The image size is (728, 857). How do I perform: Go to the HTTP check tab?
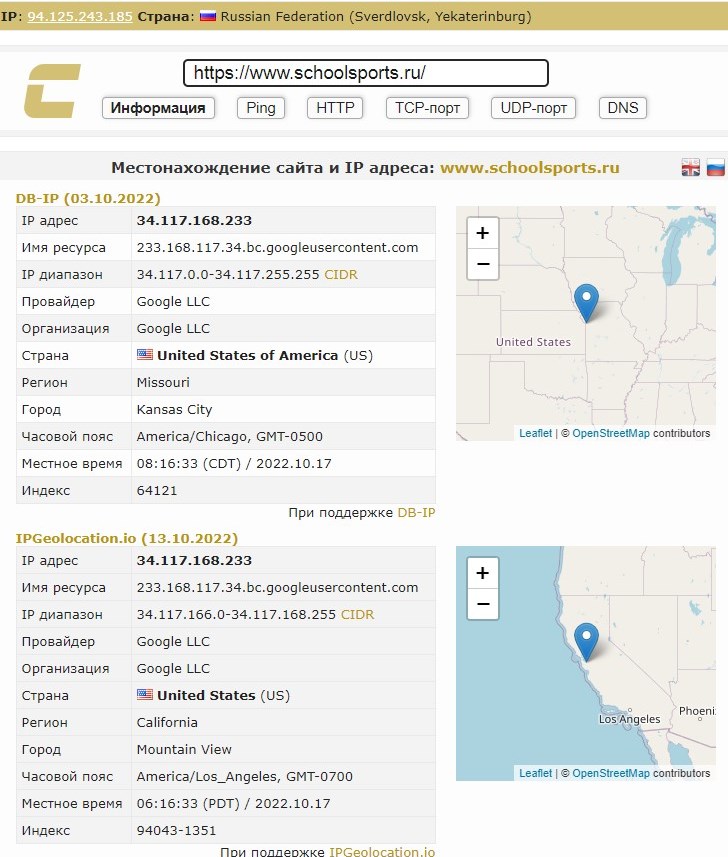tap(335, 108)
